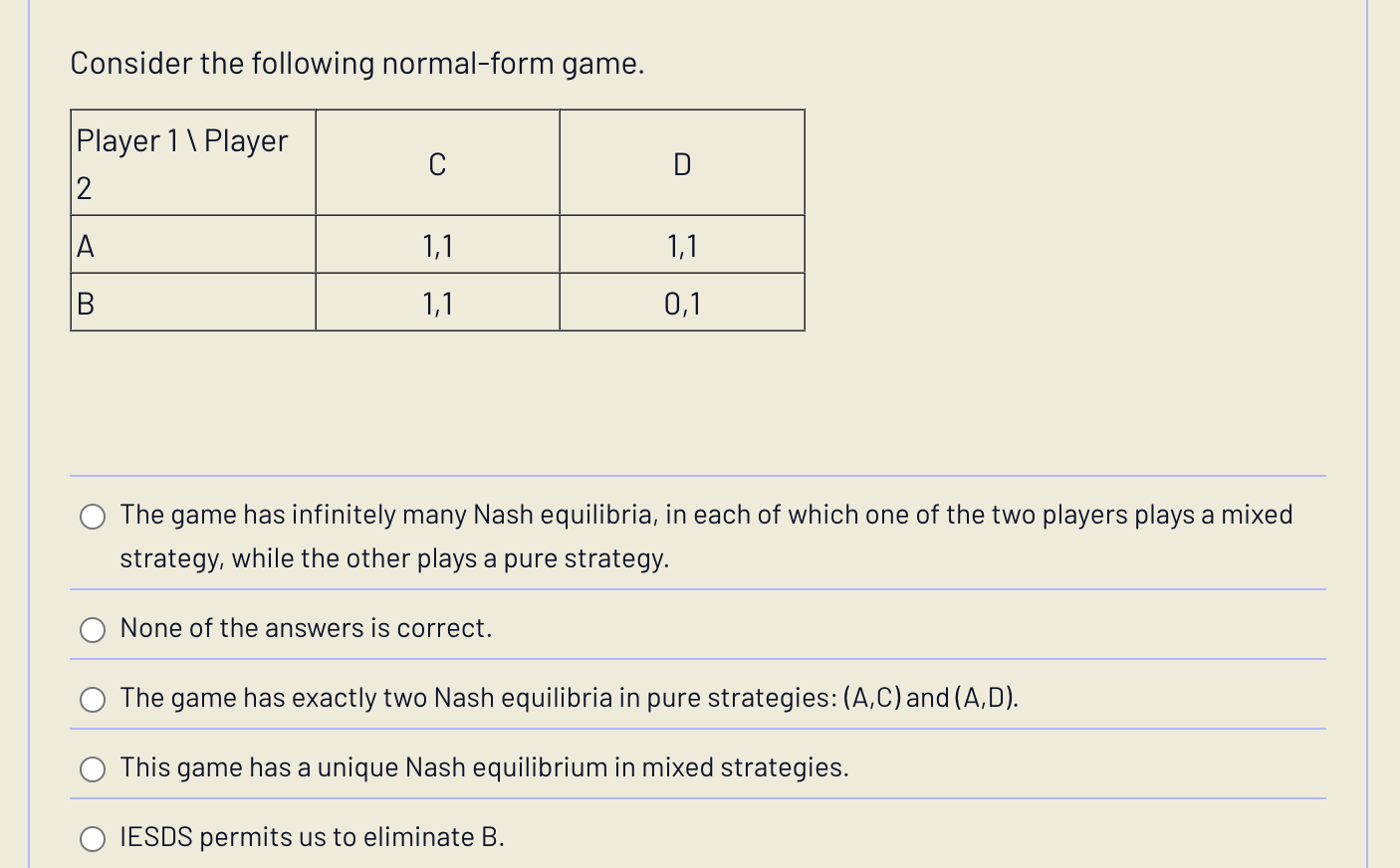This screenshot has height=868, width=1400.
Task: Click the divider line above the first answer
Action: pyautogui.click(x=697, y=475)
